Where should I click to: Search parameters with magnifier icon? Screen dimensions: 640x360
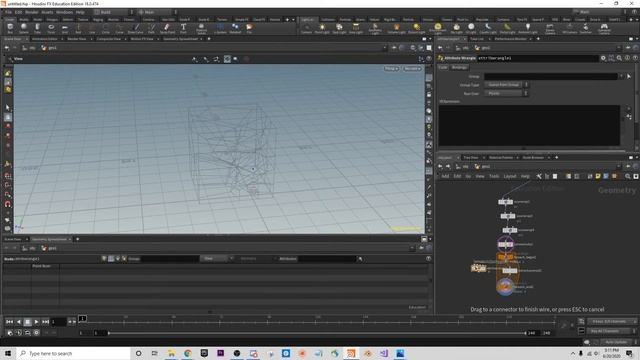(x=619, y=58)
